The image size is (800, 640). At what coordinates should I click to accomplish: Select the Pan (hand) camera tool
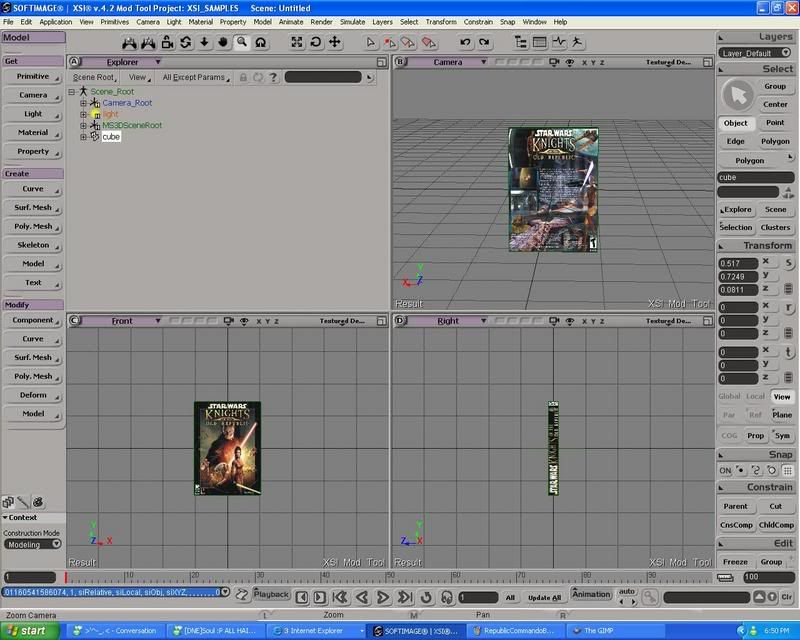click(x=223, y=42)
